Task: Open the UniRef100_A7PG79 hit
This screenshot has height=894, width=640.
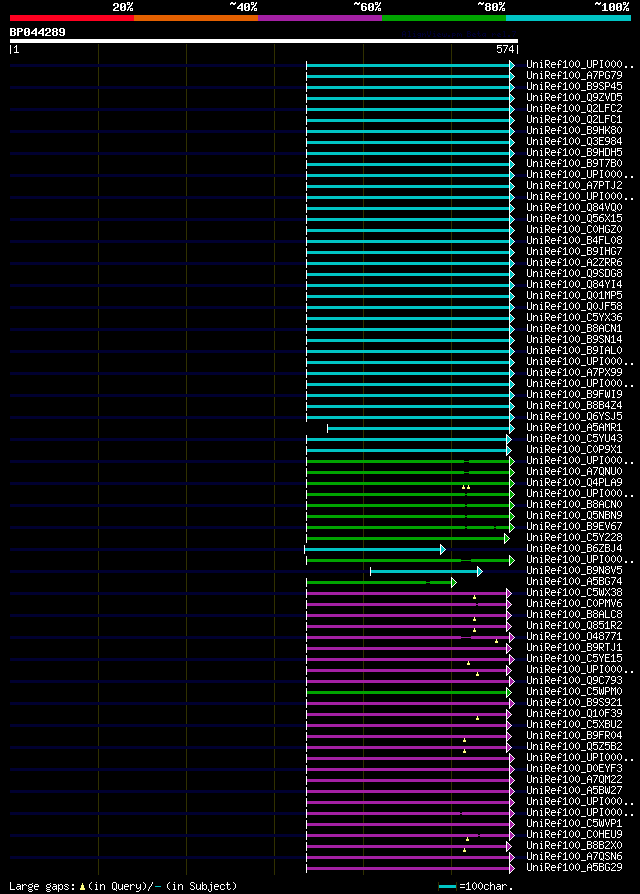Action: pyautogui.click(x=574, y=75)
